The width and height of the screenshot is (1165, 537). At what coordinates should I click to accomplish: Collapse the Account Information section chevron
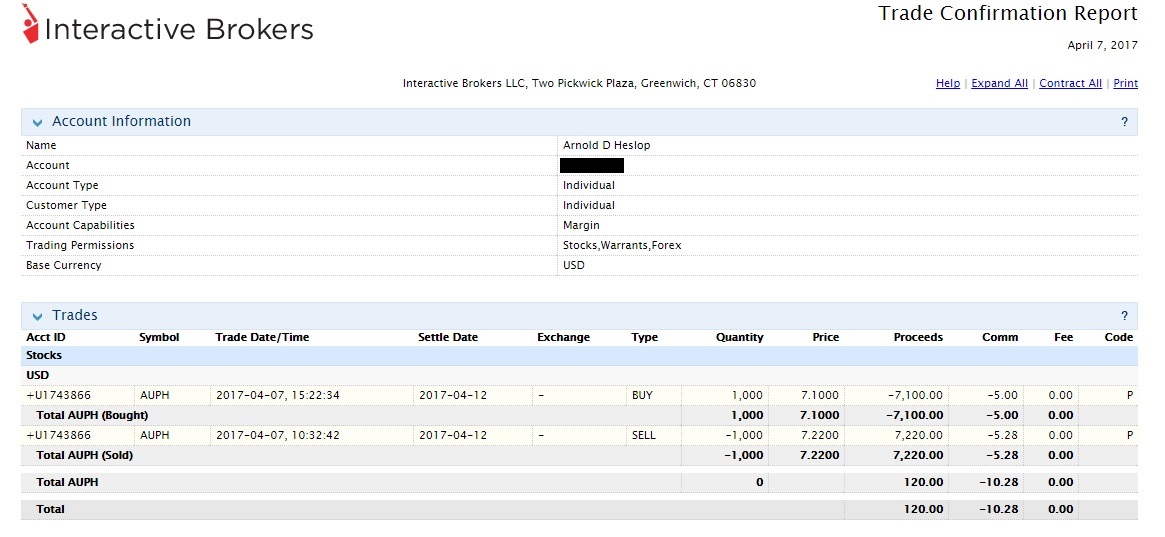coord(37,123)
